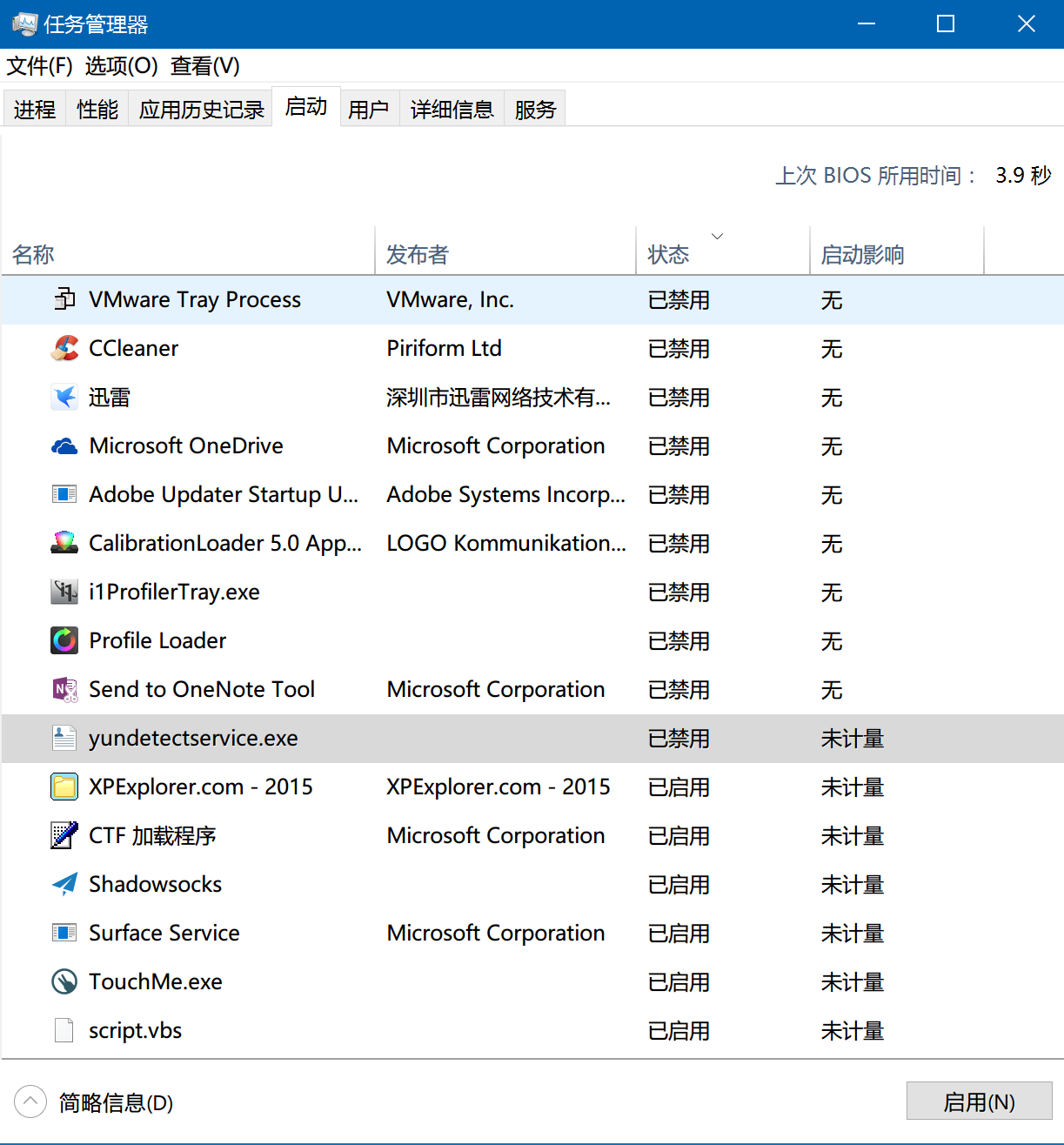
Task: Switch to the 详细信息 tab
Action: tap(452, 109)
